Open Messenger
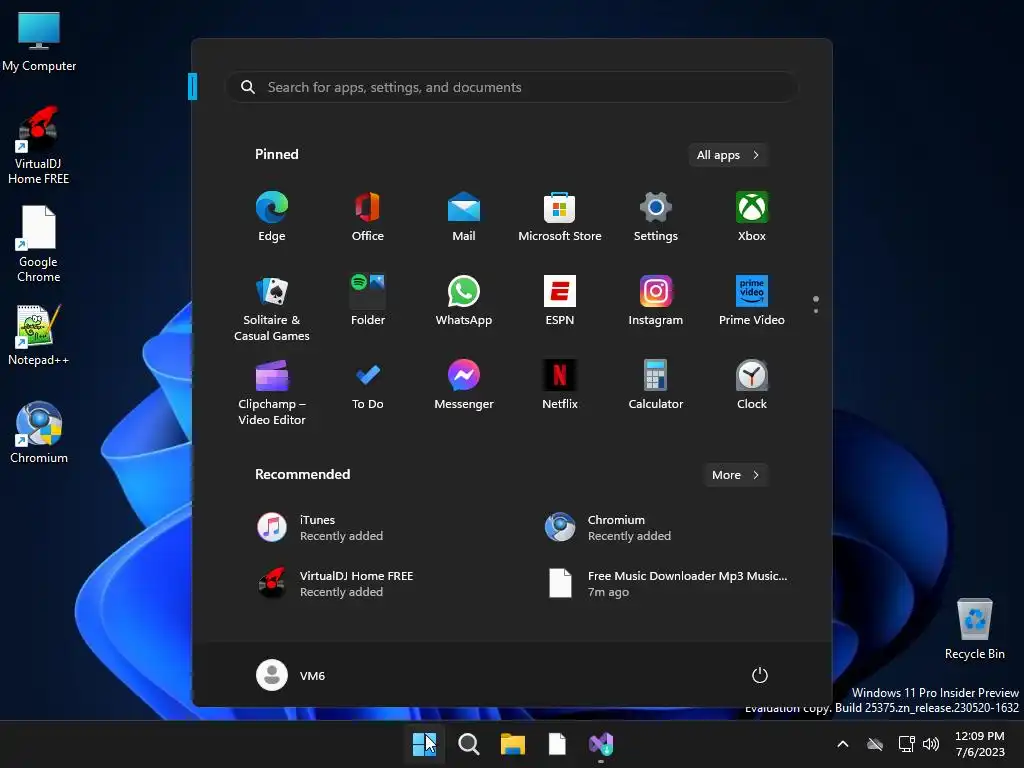Image resolution: width=1024 pixels, height=768 pixels. pyautogui.click(x=464, y=385)
